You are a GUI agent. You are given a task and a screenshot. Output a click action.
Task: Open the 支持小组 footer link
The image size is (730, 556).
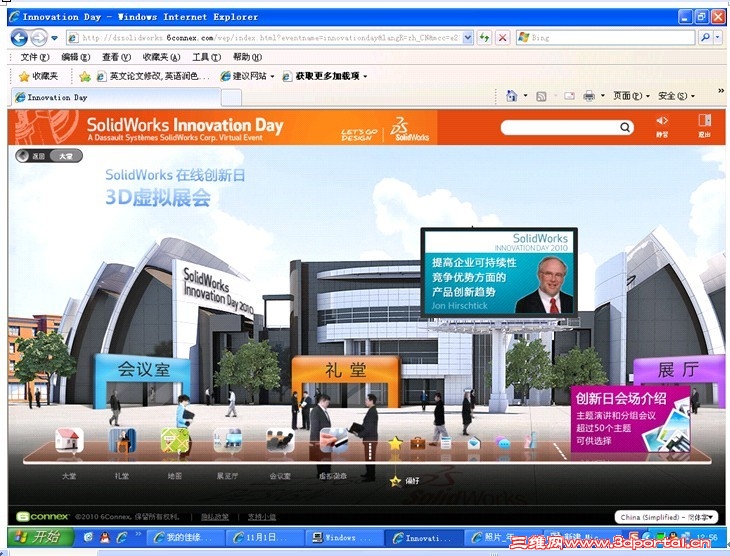pyautogui.click(x=262, y=517)
